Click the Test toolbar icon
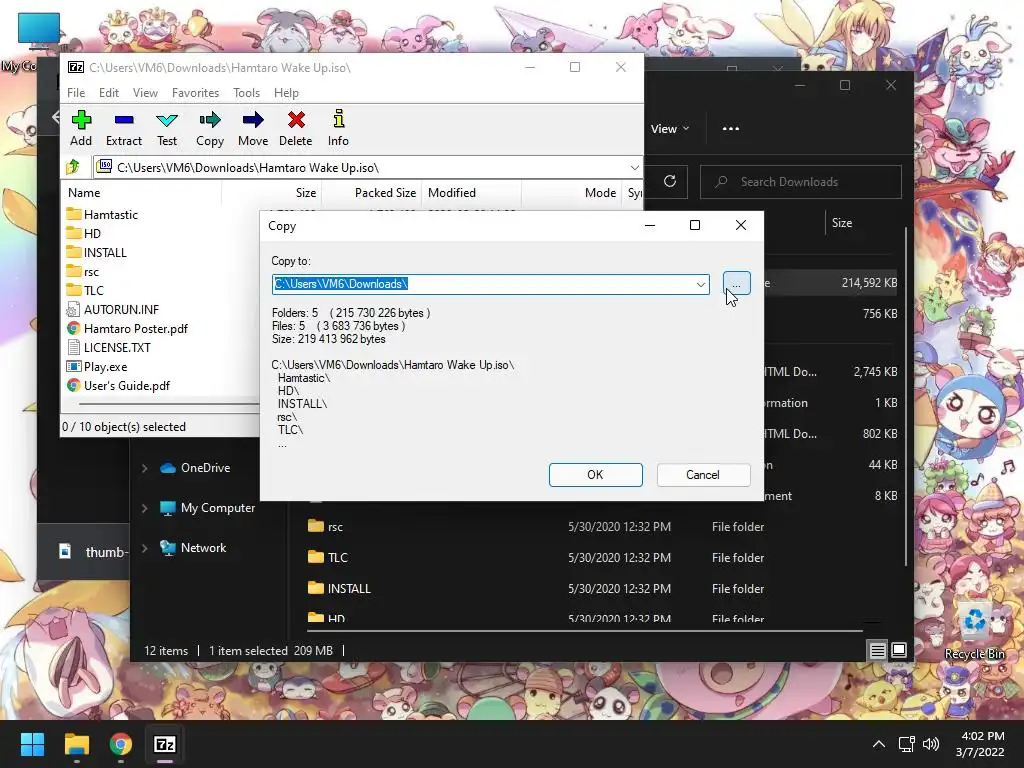 tap(167, 128)
